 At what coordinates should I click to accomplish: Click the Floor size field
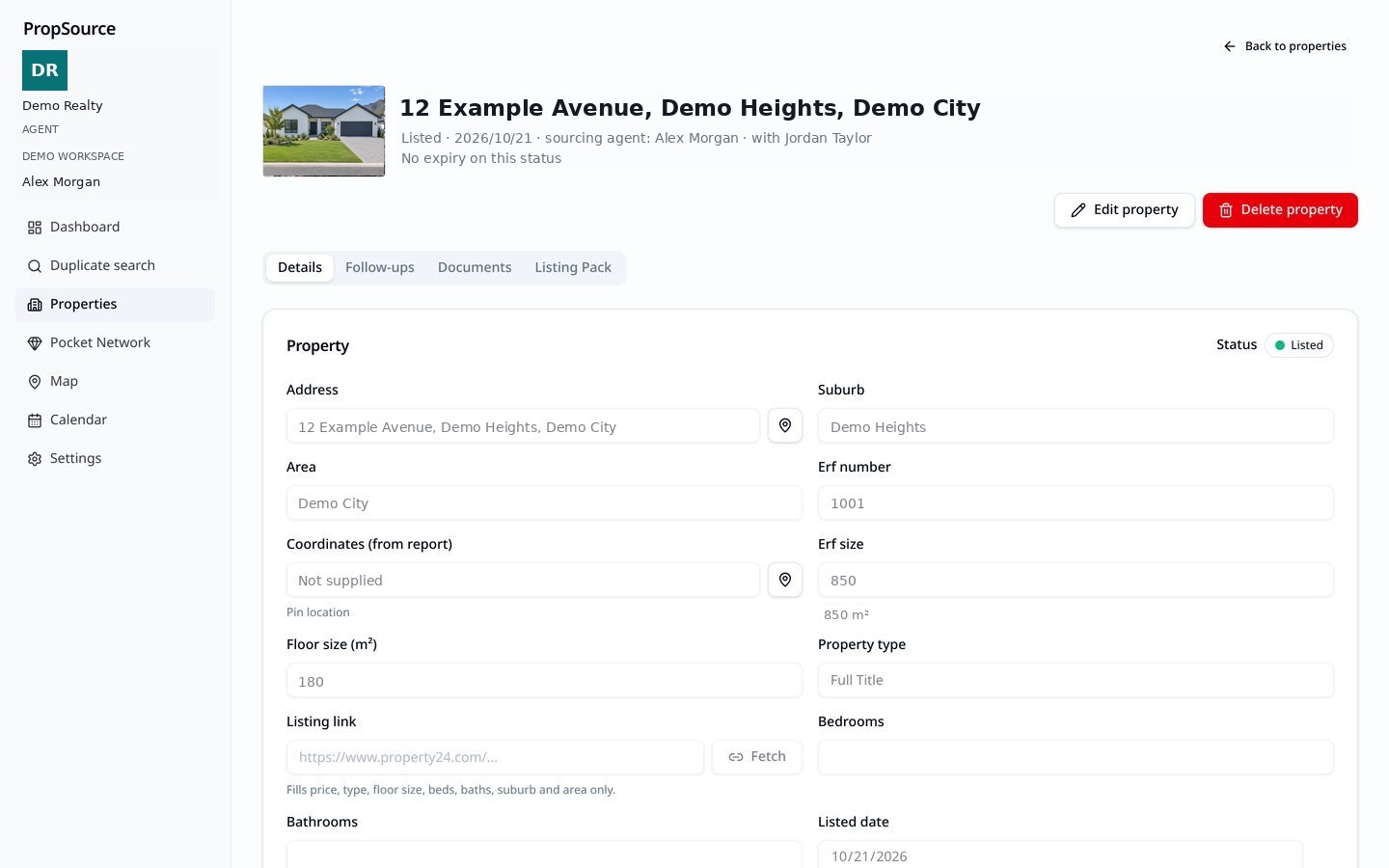point(544,680)
